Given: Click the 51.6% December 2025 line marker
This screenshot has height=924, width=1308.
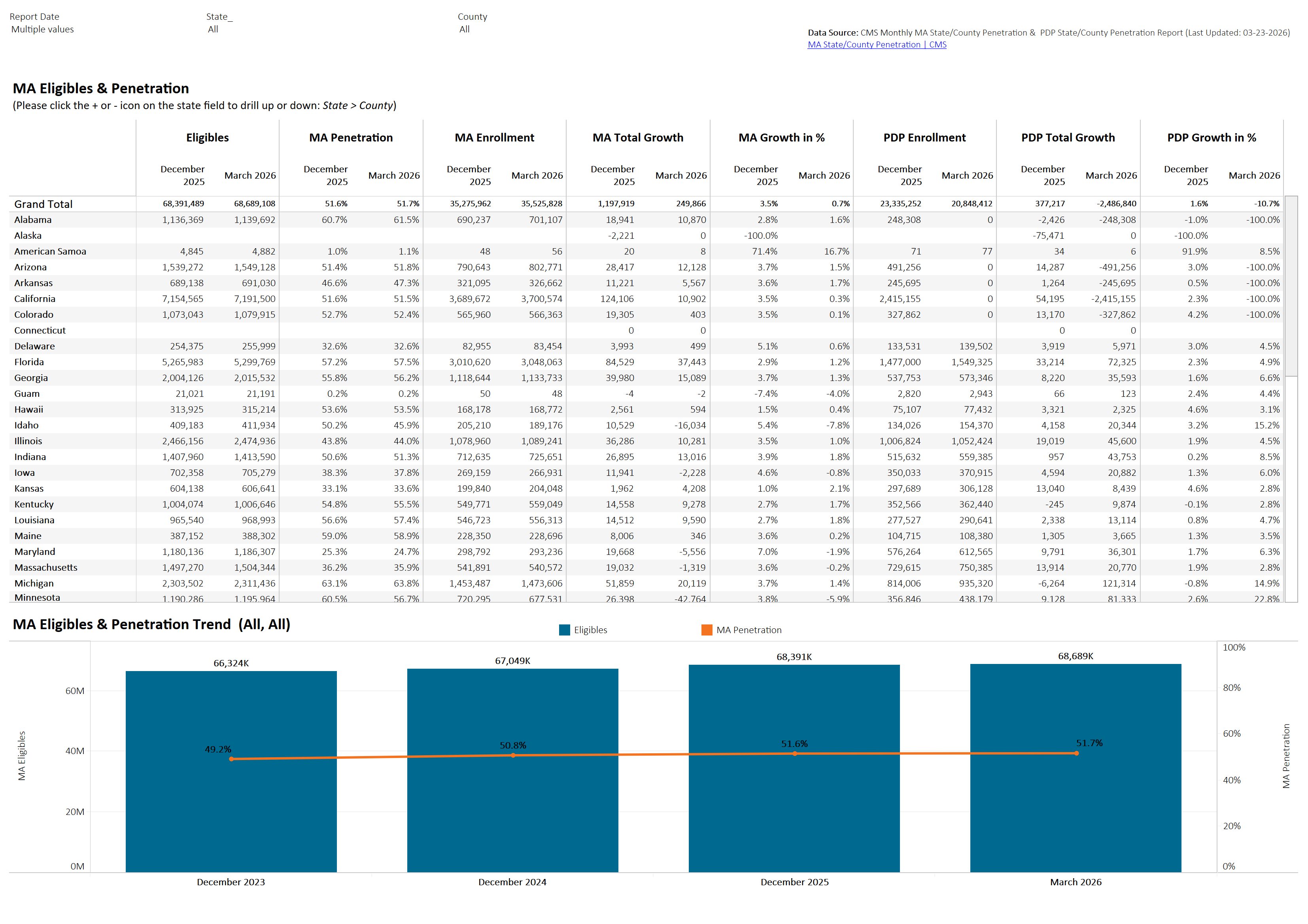Looking at the screenshot, I should coord(794,754).
